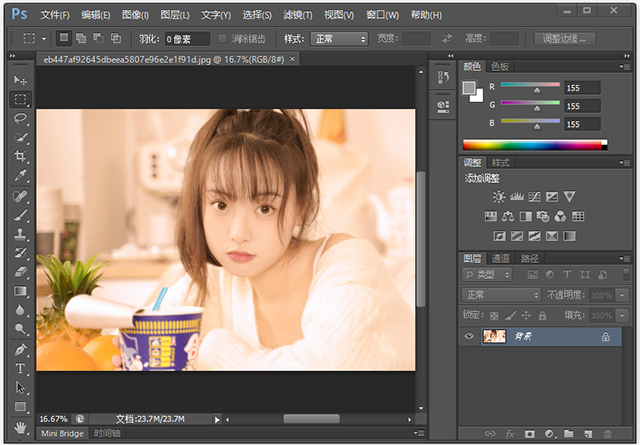The width and height of the screenshot is (640, 445).
Task: Open the 滤镜(T) menu
Action: 298,15
